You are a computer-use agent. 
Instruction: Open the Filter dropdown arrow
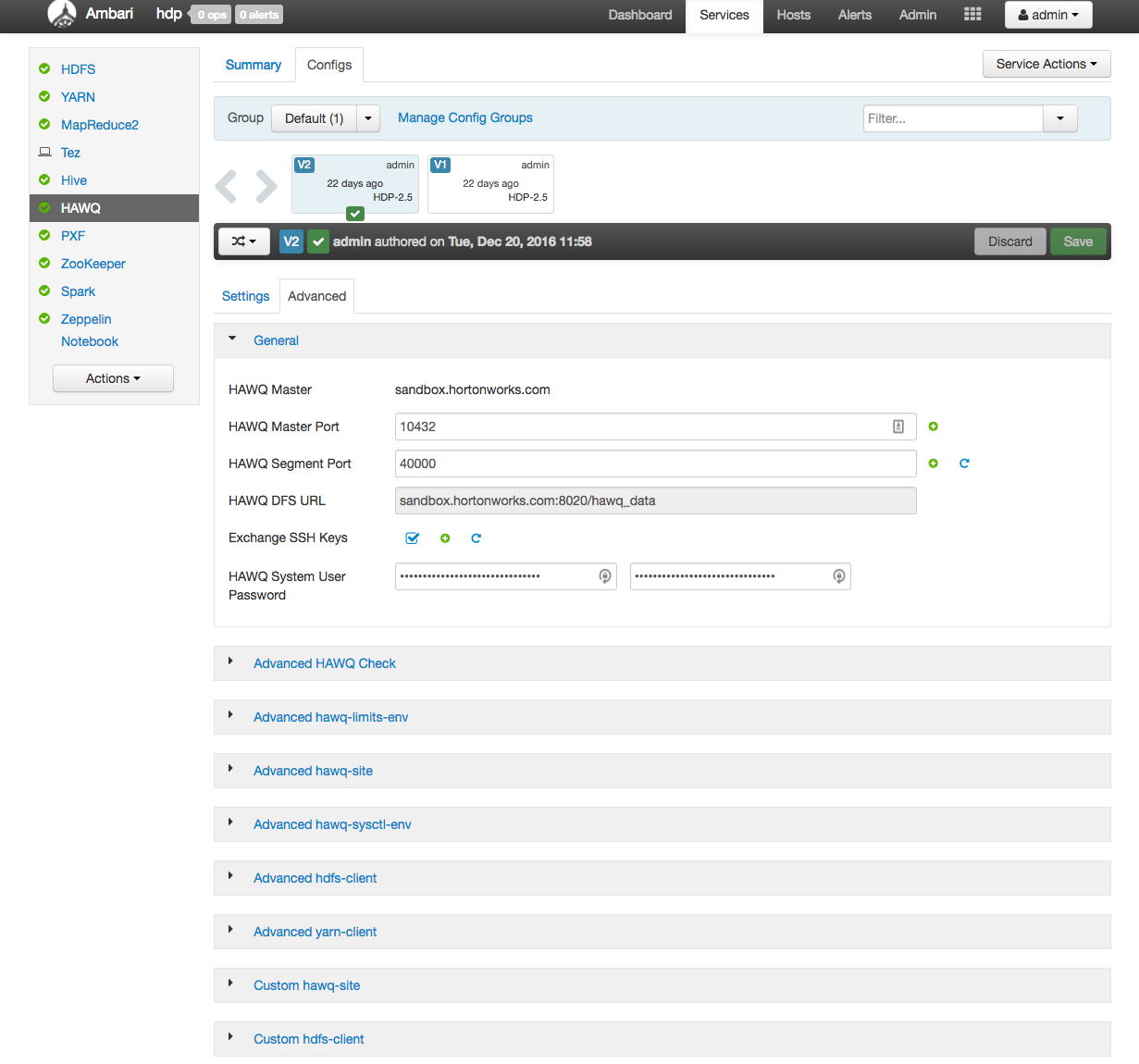coord(1060,118)
